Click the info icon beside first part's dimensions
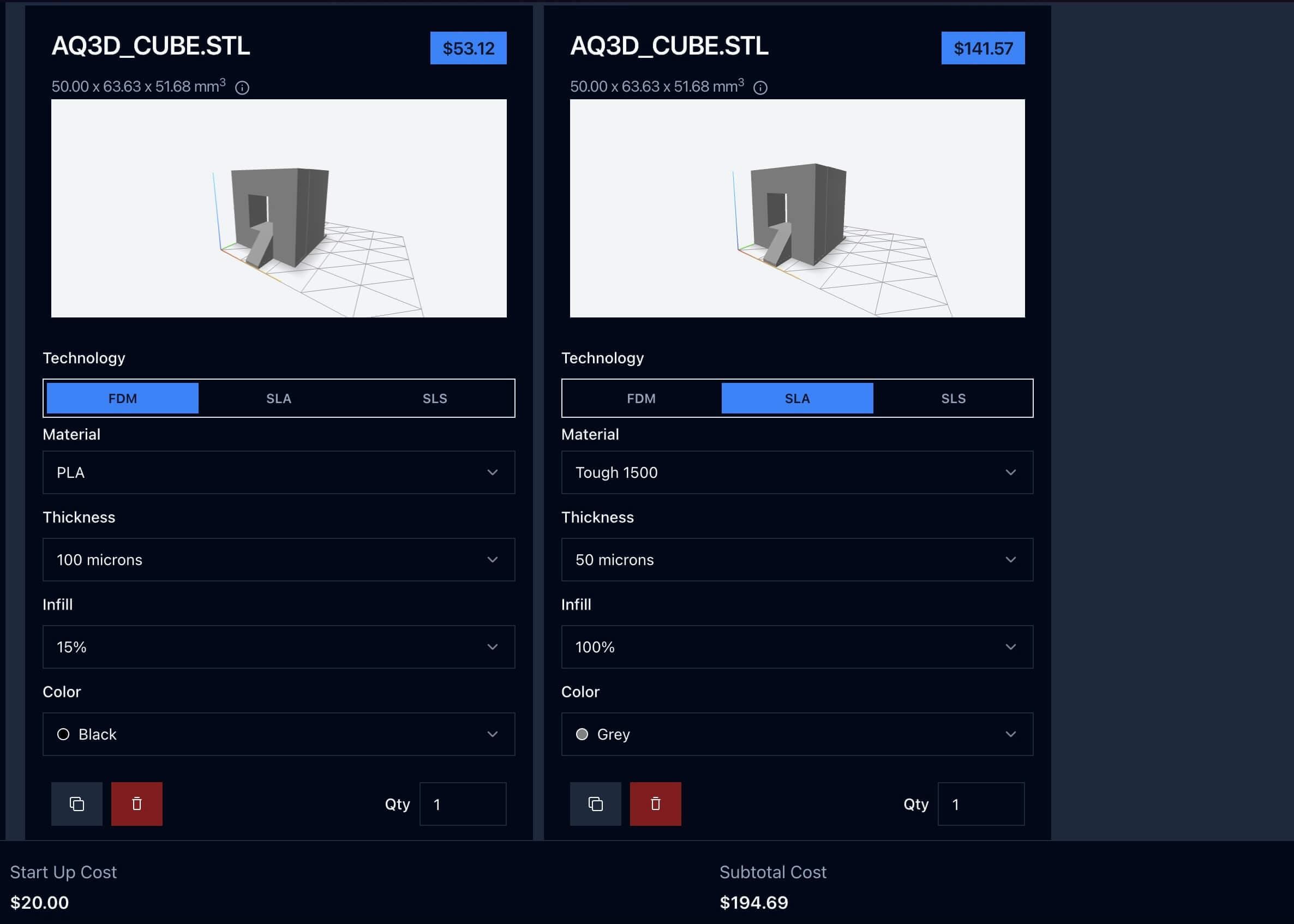The width and height of the screenshot is (1294, 924). pyautogui.click(x=242, y=88)
